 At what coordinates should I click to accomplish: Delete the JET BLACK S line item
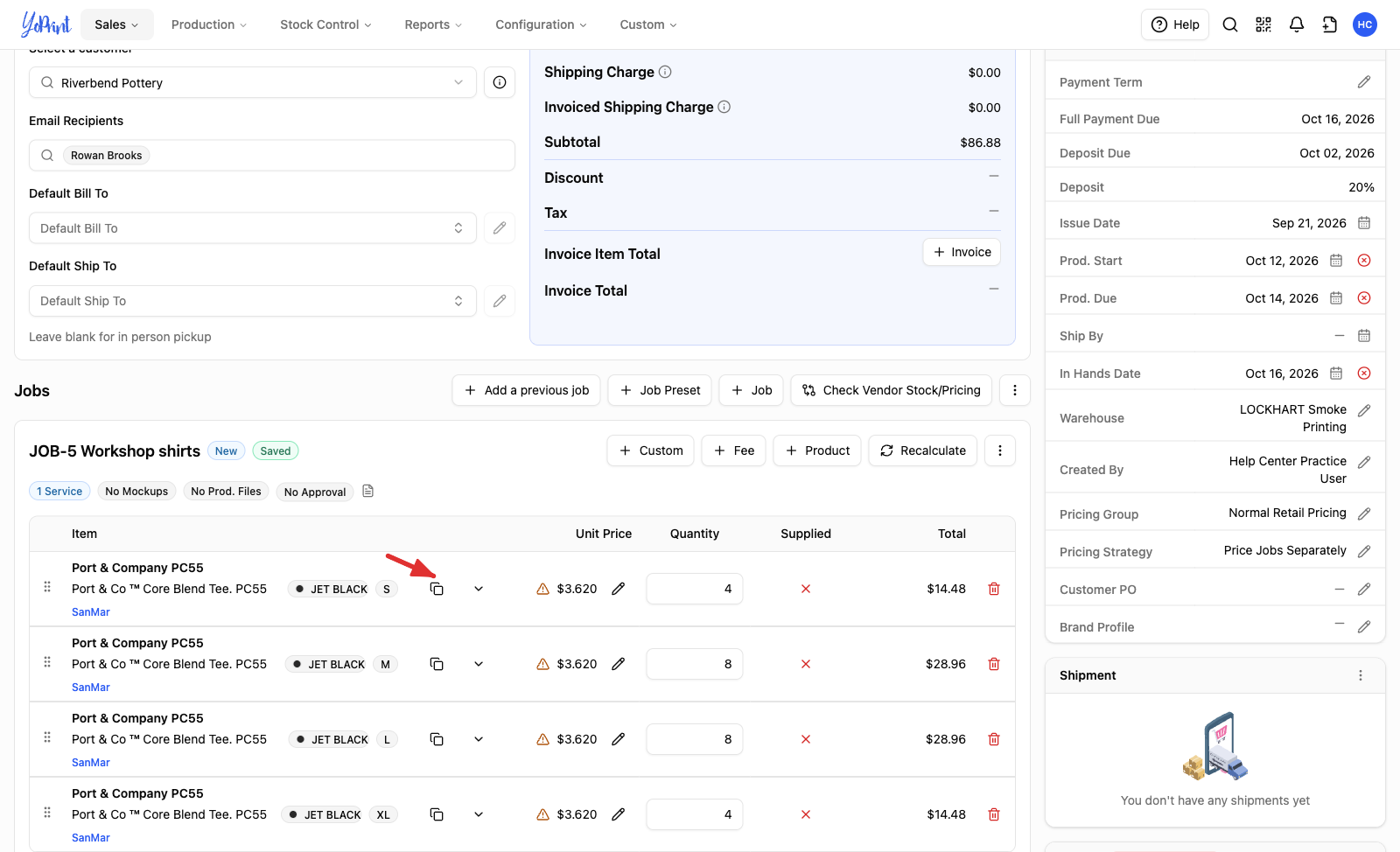pos(994,589)
